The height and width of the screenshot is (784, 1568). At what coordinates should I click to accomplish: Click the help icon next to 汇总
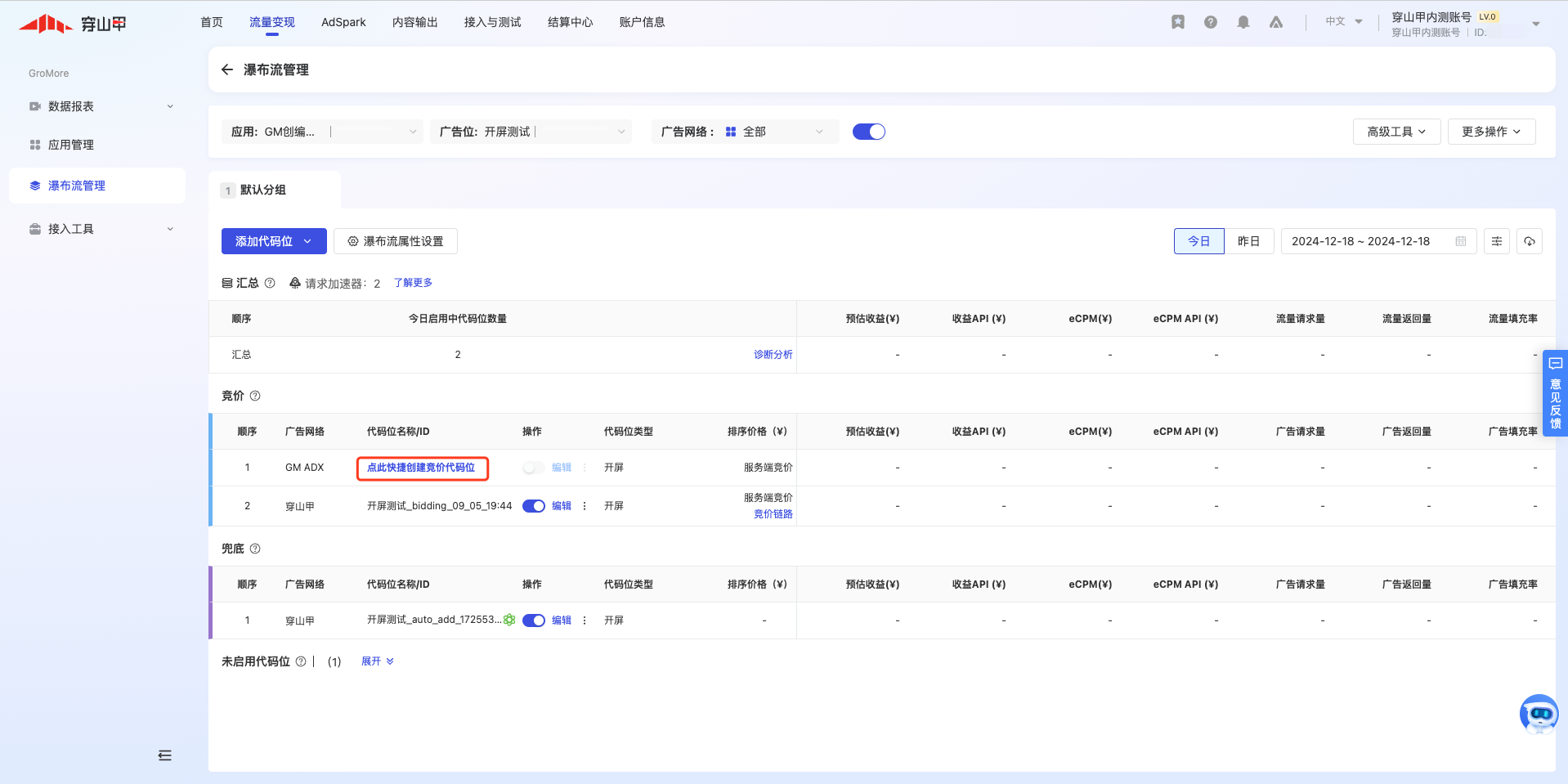pyautogui.click(x=270, y=283)
